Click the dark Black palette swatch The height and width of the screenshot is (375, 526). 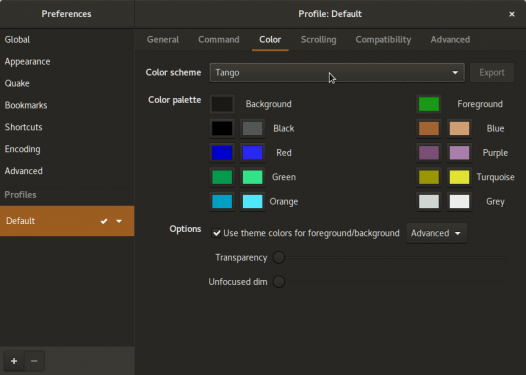[222, 128]
